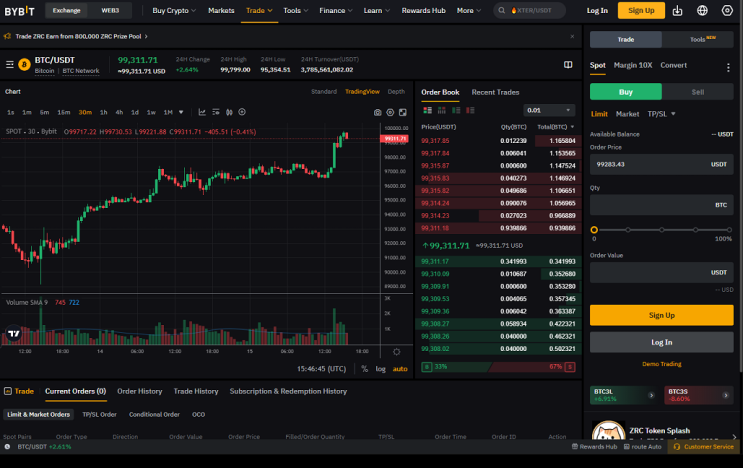Image resolution: width=743 pixels, height=468 pixels.
Task: Expand the Buy Crypto menu
Action: pyautogui.click(x=174, y=10)
